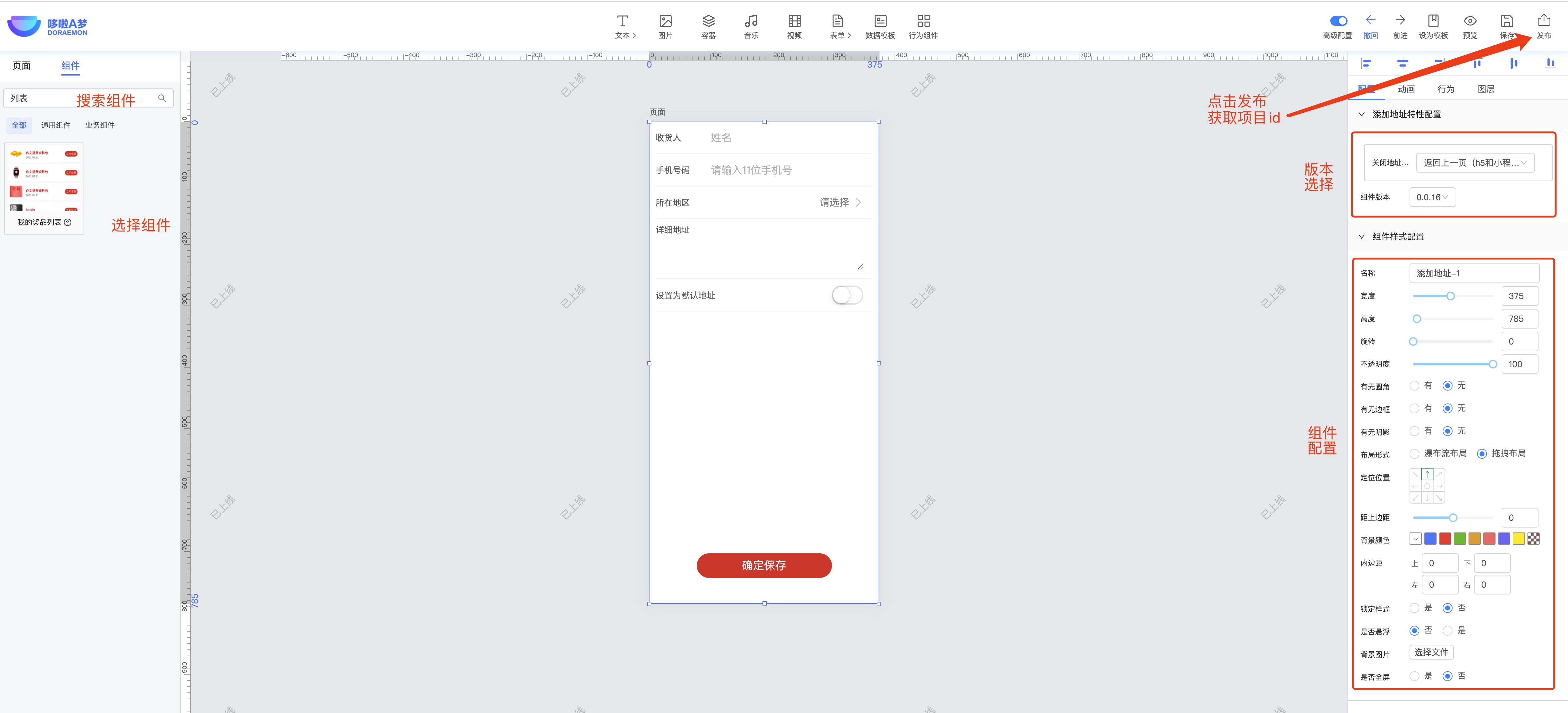The width and height of the screenshot is (1568, 713).
Task: Add a Music element icon
Action: pyautogui.click(x=751, y=21)
